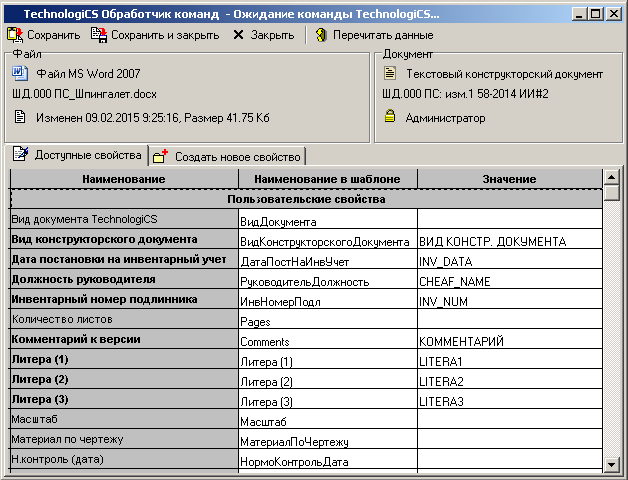Image resolution: width=628 pixels, height=480 pixels.
Task: Switch to Доступные свойства tab
Action: [x=78, y=155]
